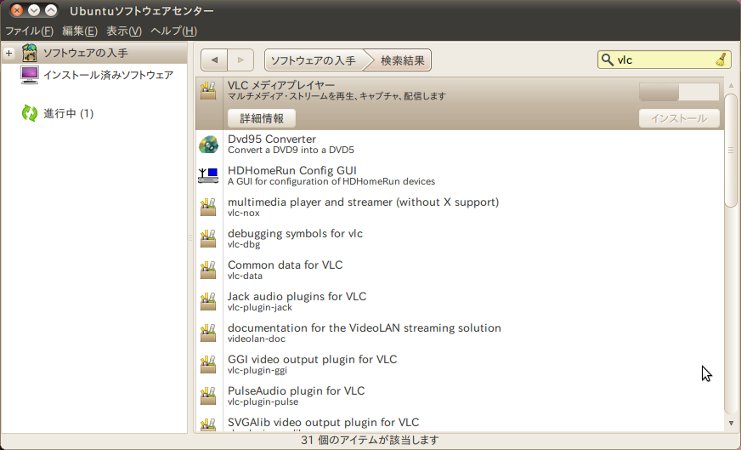Screen dimensions: 741x450
Task: Click the installed software monitor icon
Action: pos(30,75)
